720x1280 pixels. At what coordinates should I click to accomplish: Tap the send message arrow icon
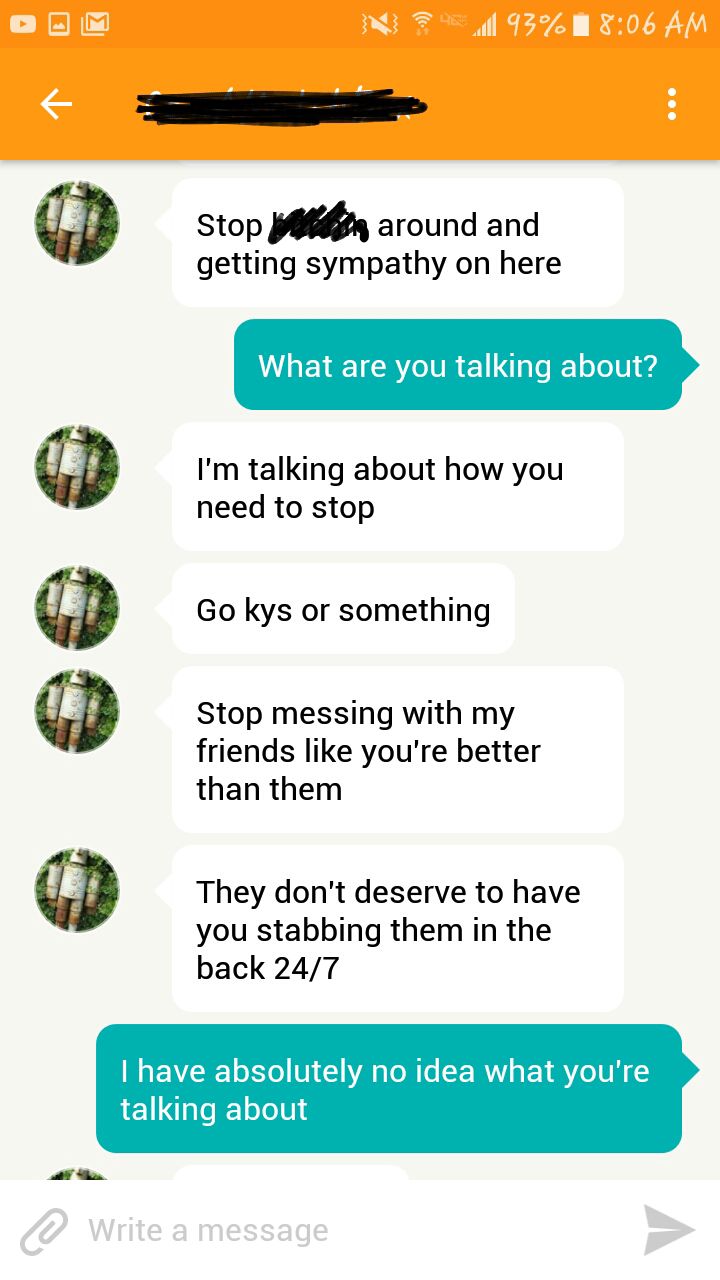coord(669,1230)
